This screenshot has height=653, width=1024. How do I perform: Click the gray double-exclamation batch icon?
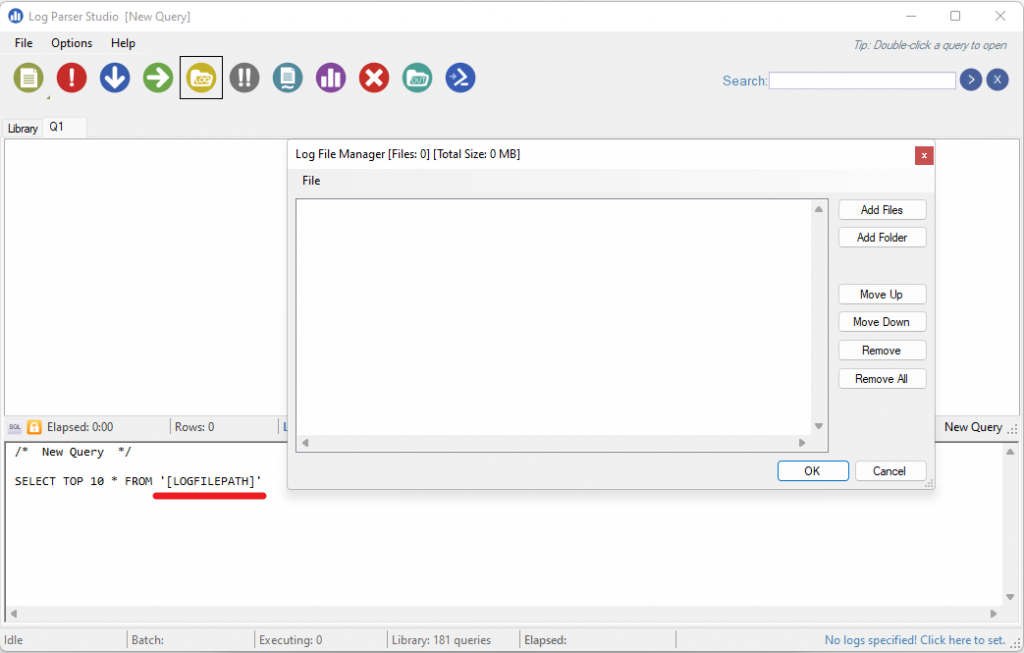coord(245,78)
